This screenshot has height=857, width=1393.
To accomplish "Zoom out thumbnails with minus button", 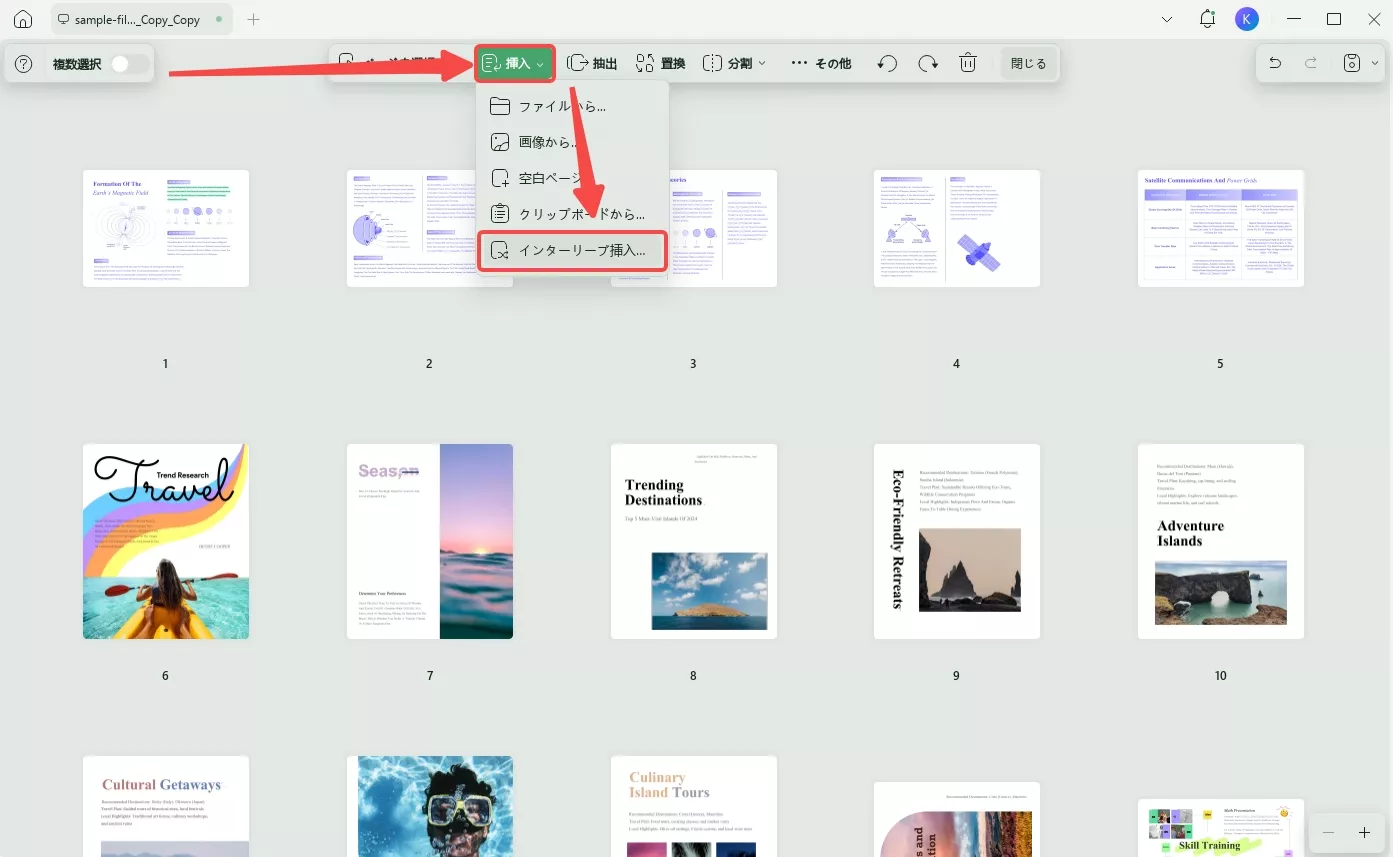I will [x=1328, y=832].
